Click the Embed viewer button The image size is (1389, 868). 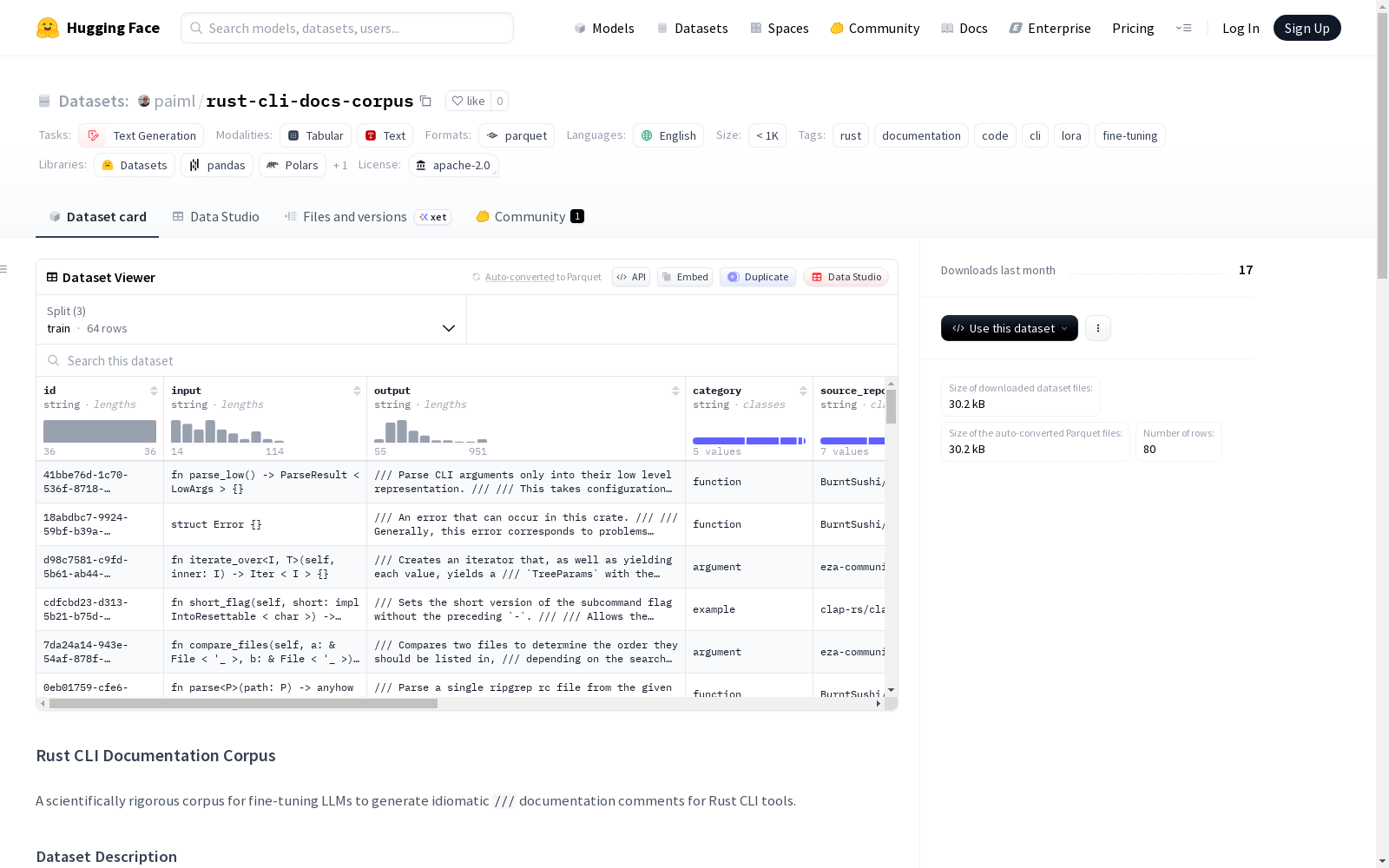(685, 277)
